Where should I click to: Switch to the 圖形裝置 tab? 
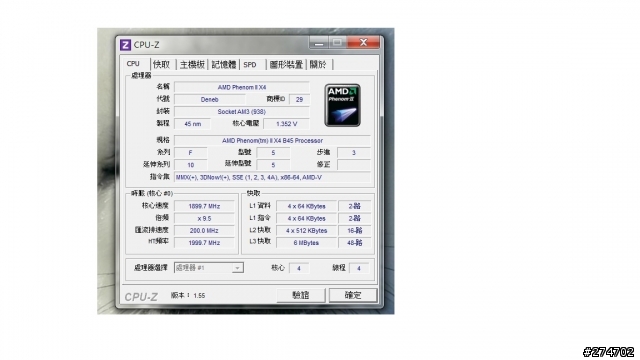[x=286, y=64]
